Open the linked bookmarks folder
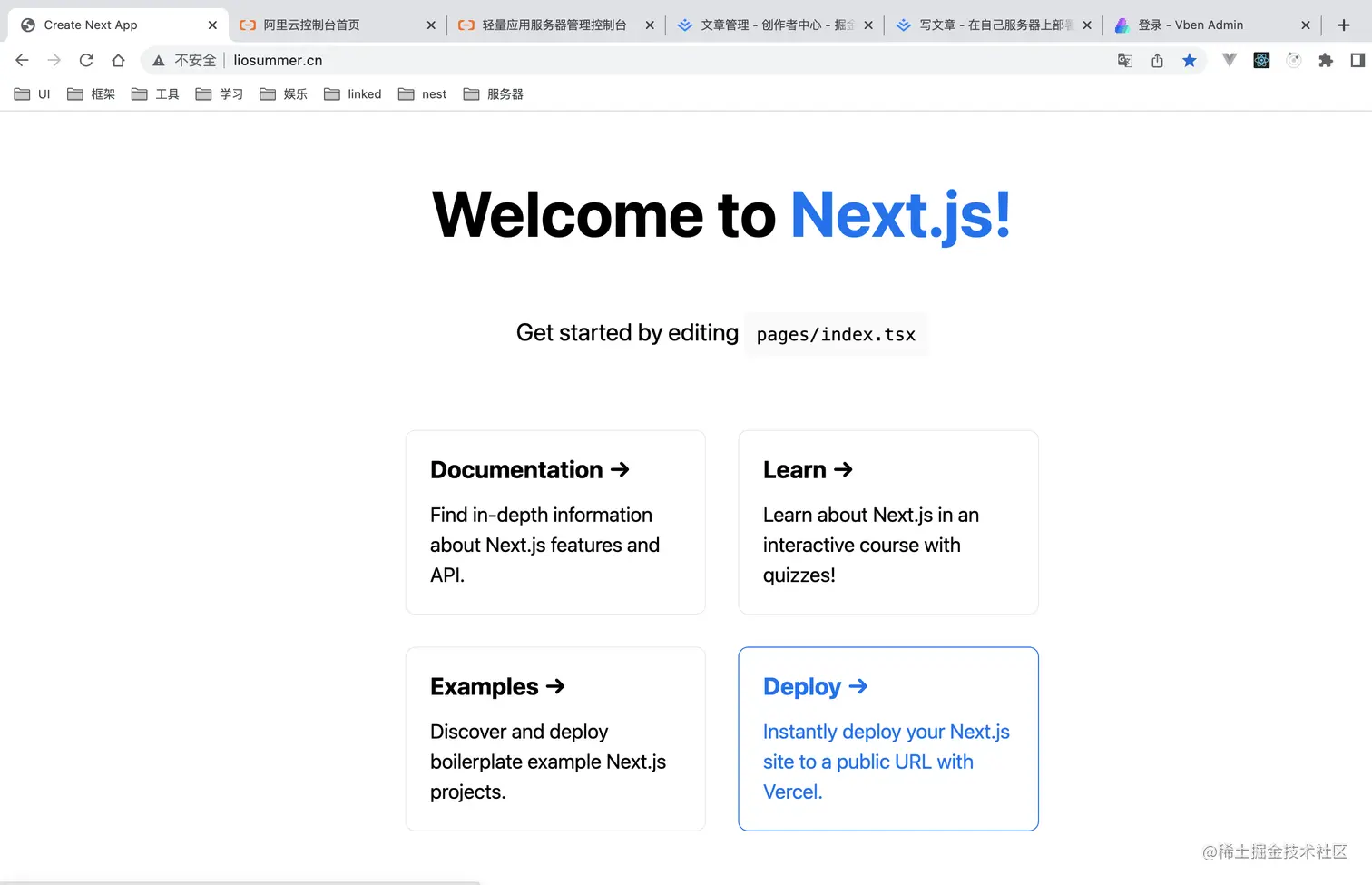The height and width of the screenshot is (885, 1372). pyautogui.click(x=353, y=93)
